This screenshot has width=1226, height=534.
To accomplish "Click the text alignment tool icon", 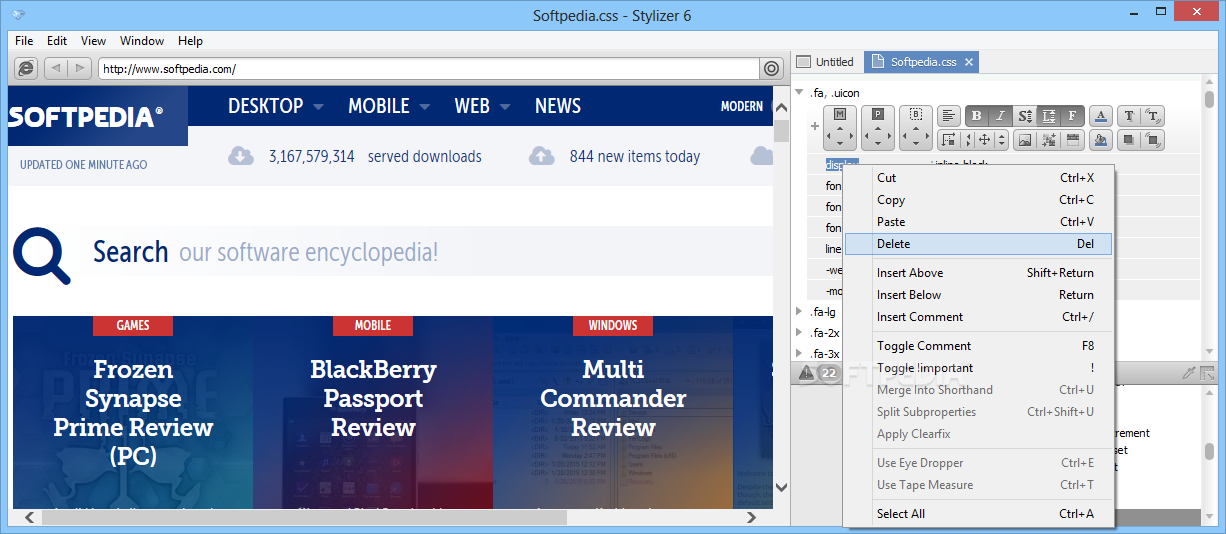I will pos(949,115).
